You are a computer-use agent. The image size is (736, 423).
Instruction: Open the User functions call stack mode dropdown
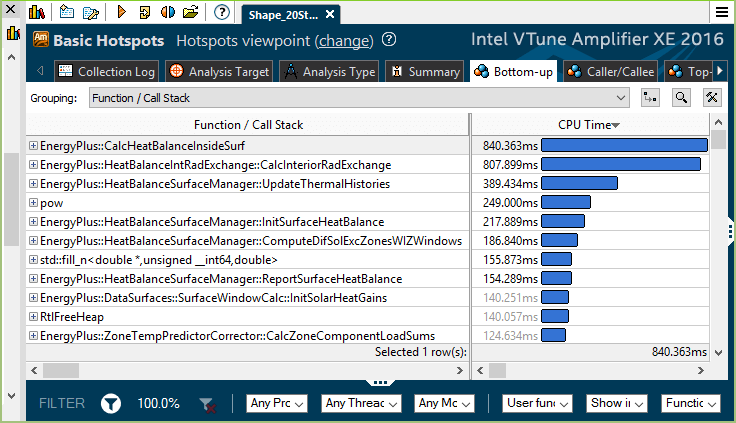pyautogui.click(x=537, y=403)
